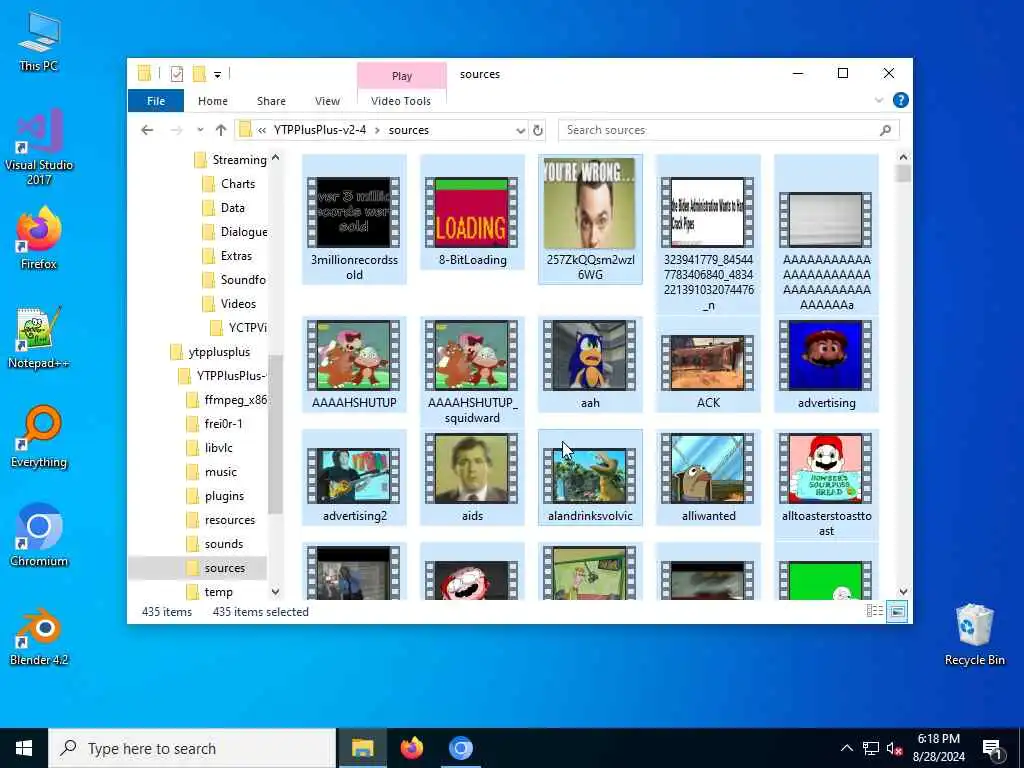Image resolution: width=1024 pixels, height=768 pixels.
Task: Open the Video Tools tab
Action: coord(401,101)
